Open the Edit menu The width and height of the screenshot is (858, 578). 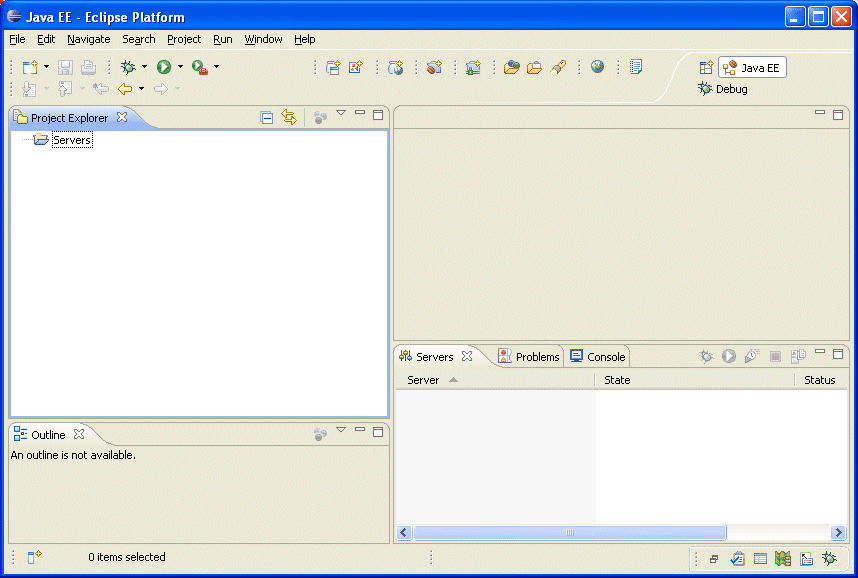[x=46, y=39]
